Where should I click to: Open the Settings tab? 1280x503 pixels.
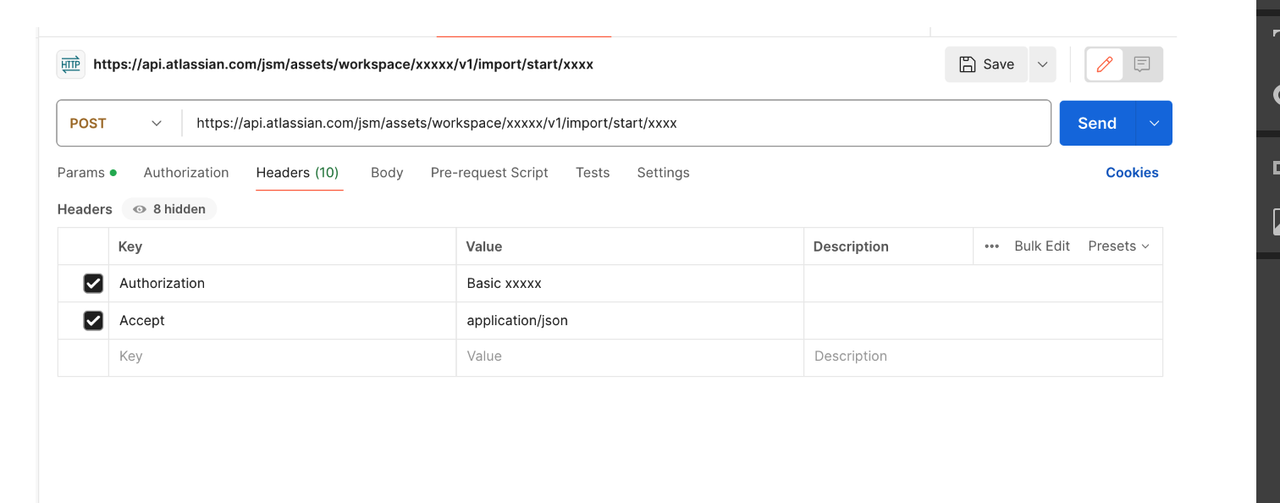pyautogui.click(x=663, y=172)
